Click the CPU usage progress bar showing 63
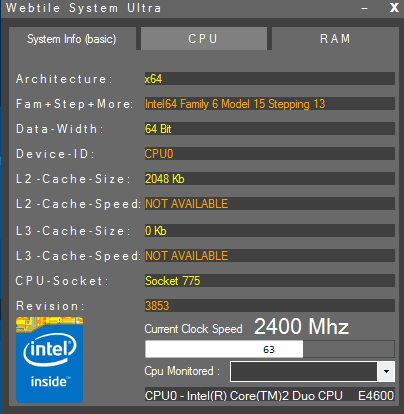This screenshot has height=414, width=404. tap(270, 349)
